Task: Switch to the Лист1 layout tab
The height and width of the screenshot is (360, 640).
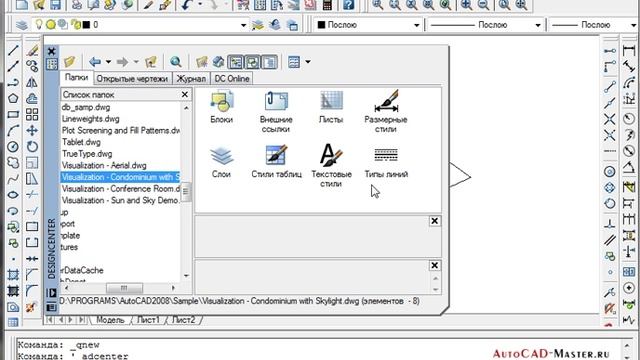Action: [x=148, y=320]
